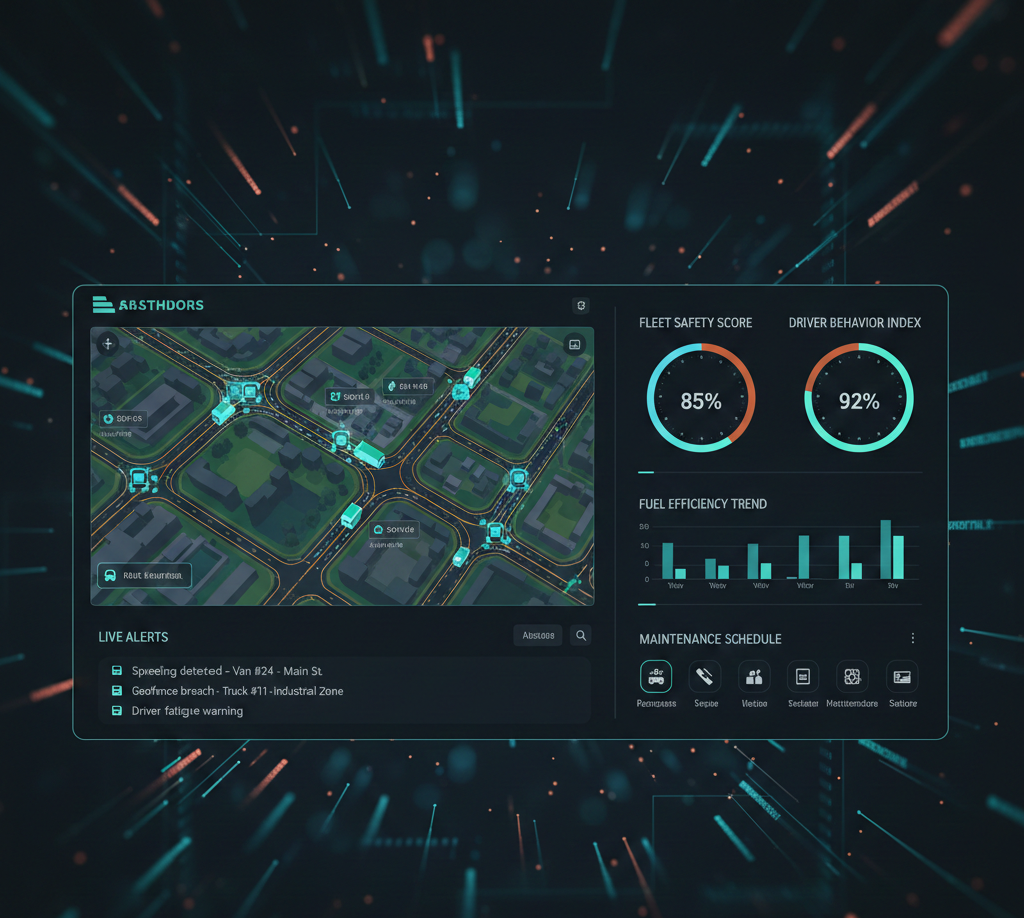Open Maintenance Schedule three-dot menu
The image size is (1024, 918).
pyautogui.click(x=912, y=639)
